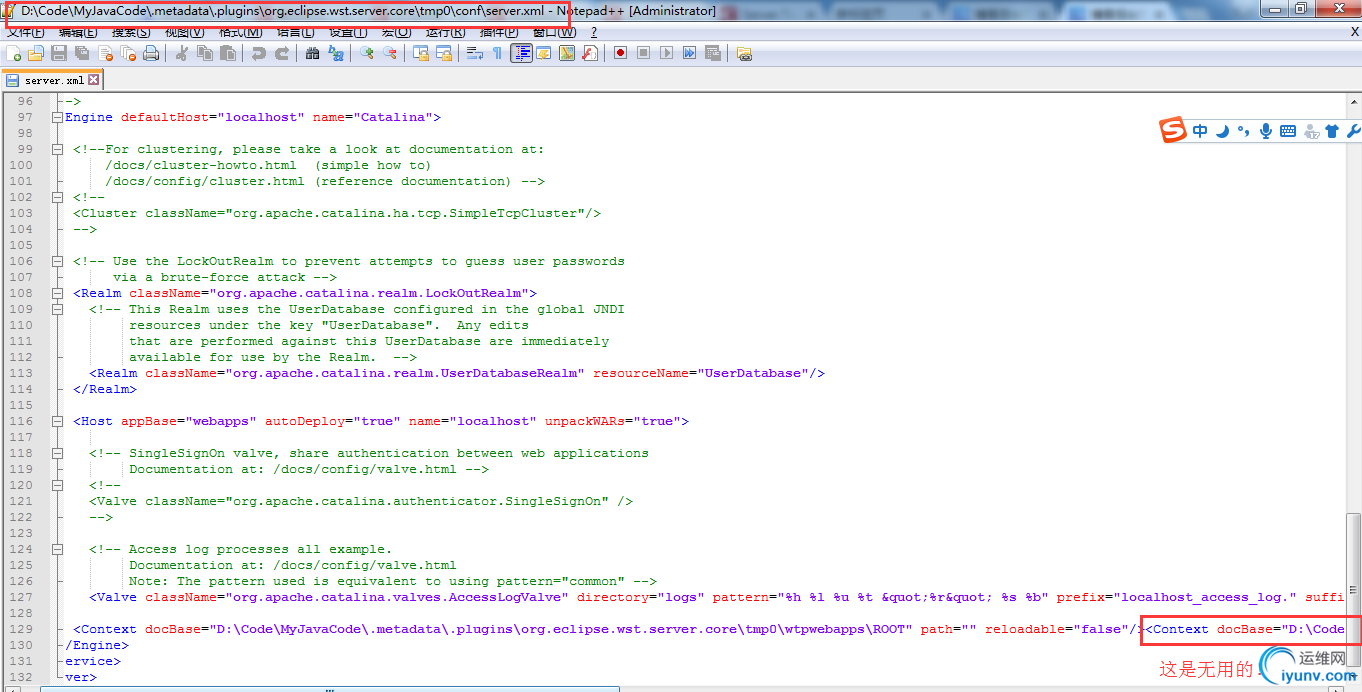1362x692 pixels.
Task: Collapse the SingleSignOn comment fold on line 118
Action: coord(57,453)
